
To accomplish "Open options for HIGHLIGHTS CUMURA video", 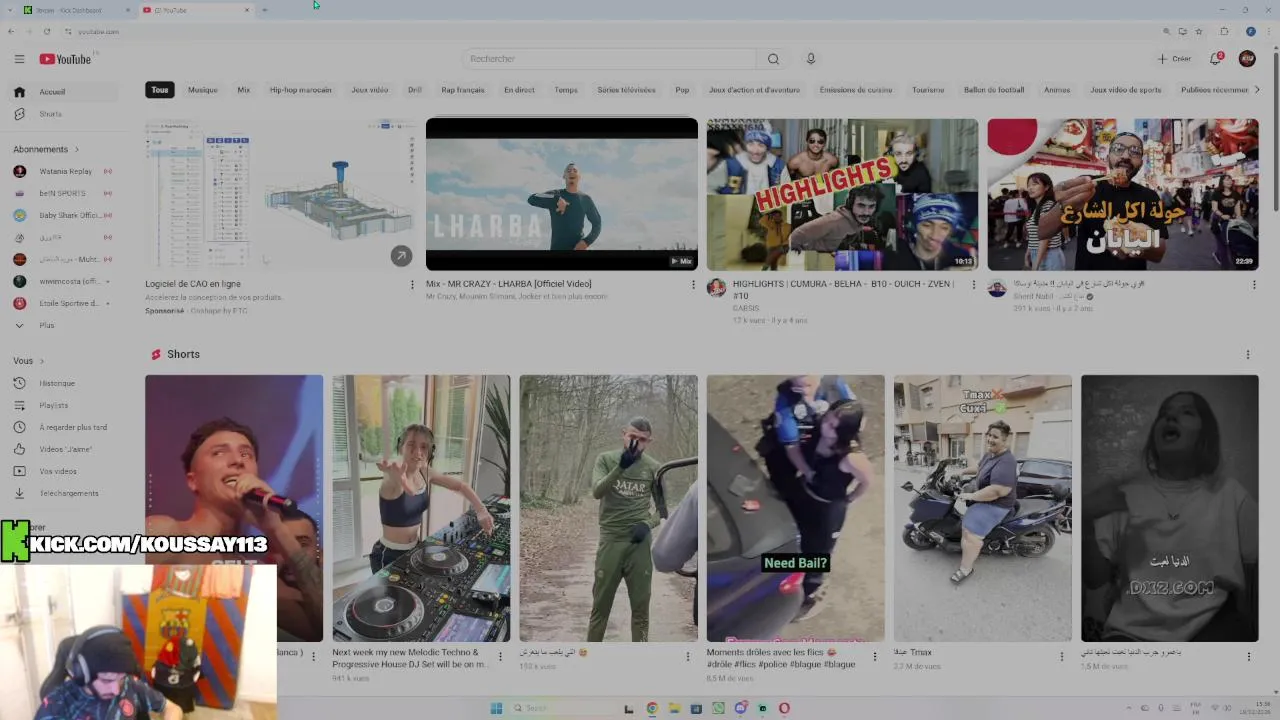I will 974,284.
